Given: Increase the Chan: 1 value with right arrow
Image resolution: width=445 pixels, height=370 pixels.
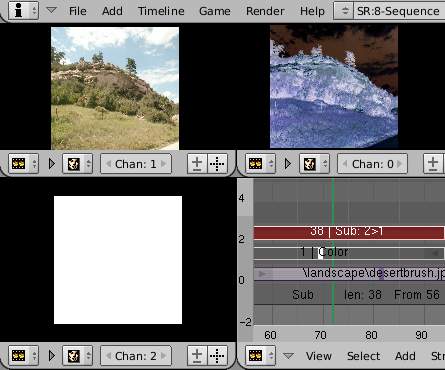Looking at the screenshot, I should tap(164, 164).
